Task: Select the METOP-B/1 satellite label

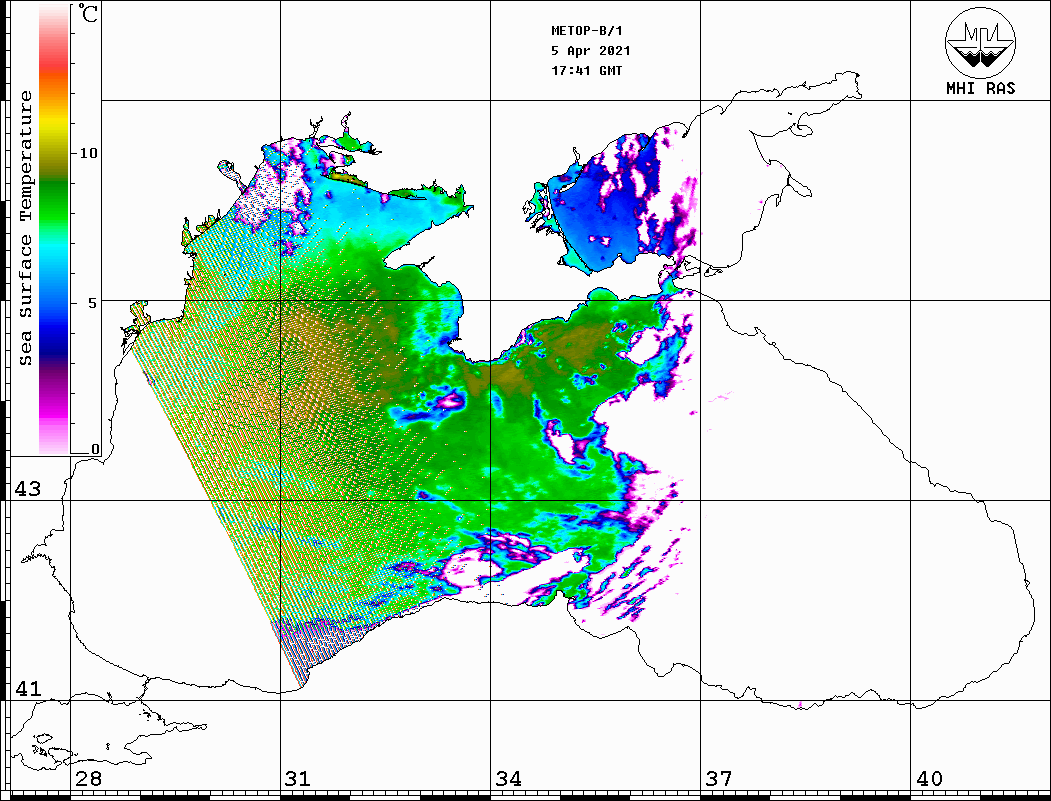Action: pyautogui.click(x=586, y=31)
